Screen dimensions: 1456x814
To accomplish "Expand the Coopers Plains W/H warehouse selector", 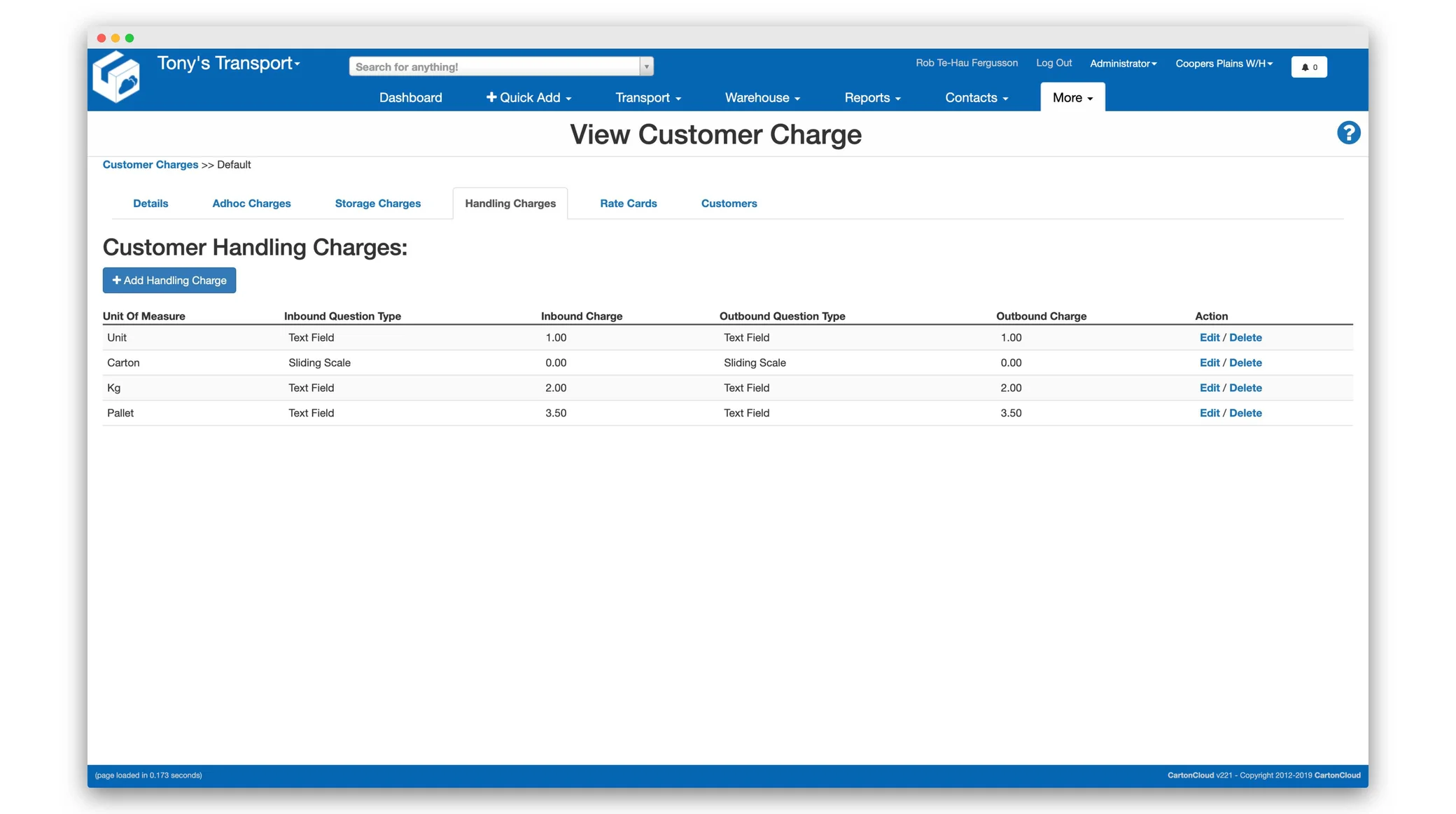I will [x=1224, y=63].
